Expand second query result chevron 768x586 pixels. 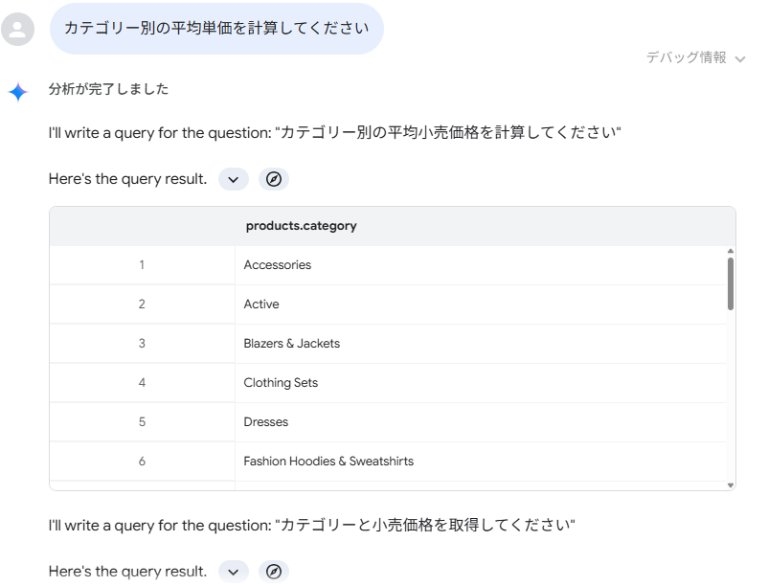tap(233, 572)
